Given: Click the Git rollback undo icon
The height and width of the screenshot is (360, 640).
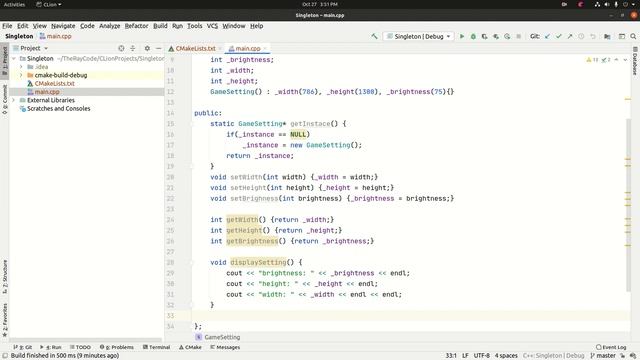Looking at the screenshot, I should [593, 36].
